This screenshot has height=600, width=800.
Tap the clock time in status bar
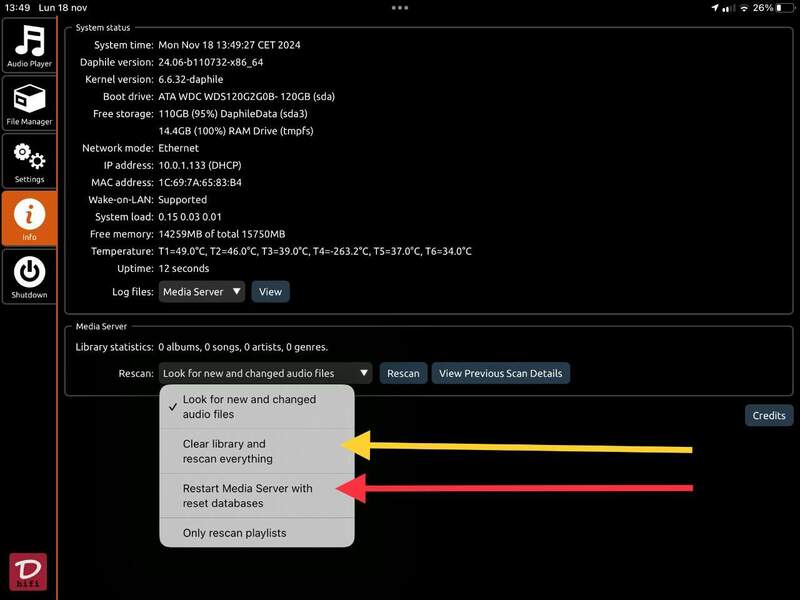click(16, 8)
